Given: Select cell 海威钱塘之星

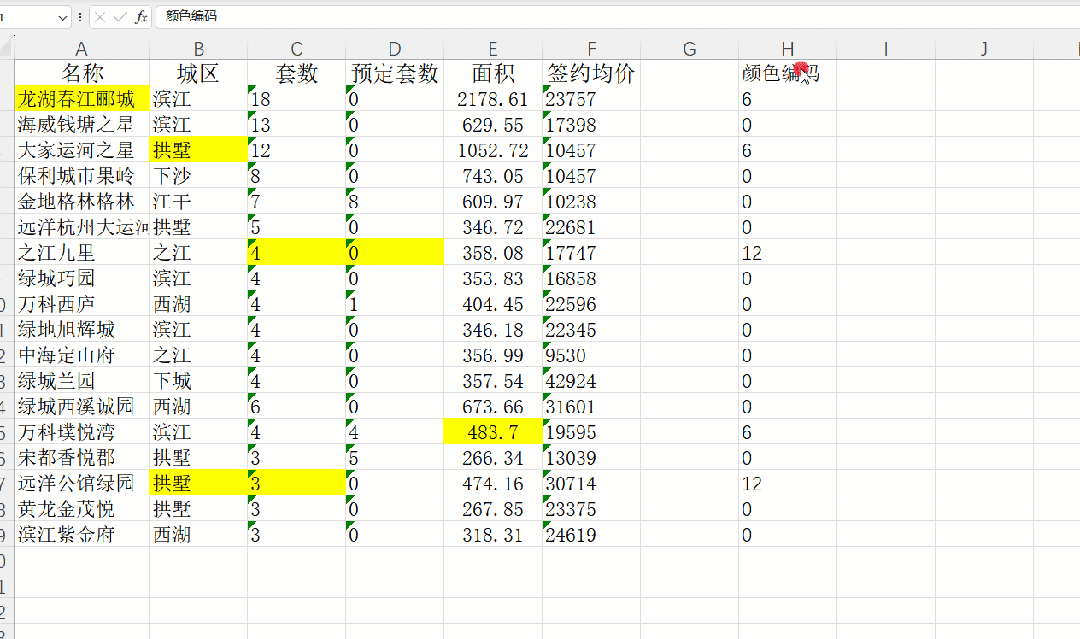Looking at the screenshot, I should click(82, 125).
